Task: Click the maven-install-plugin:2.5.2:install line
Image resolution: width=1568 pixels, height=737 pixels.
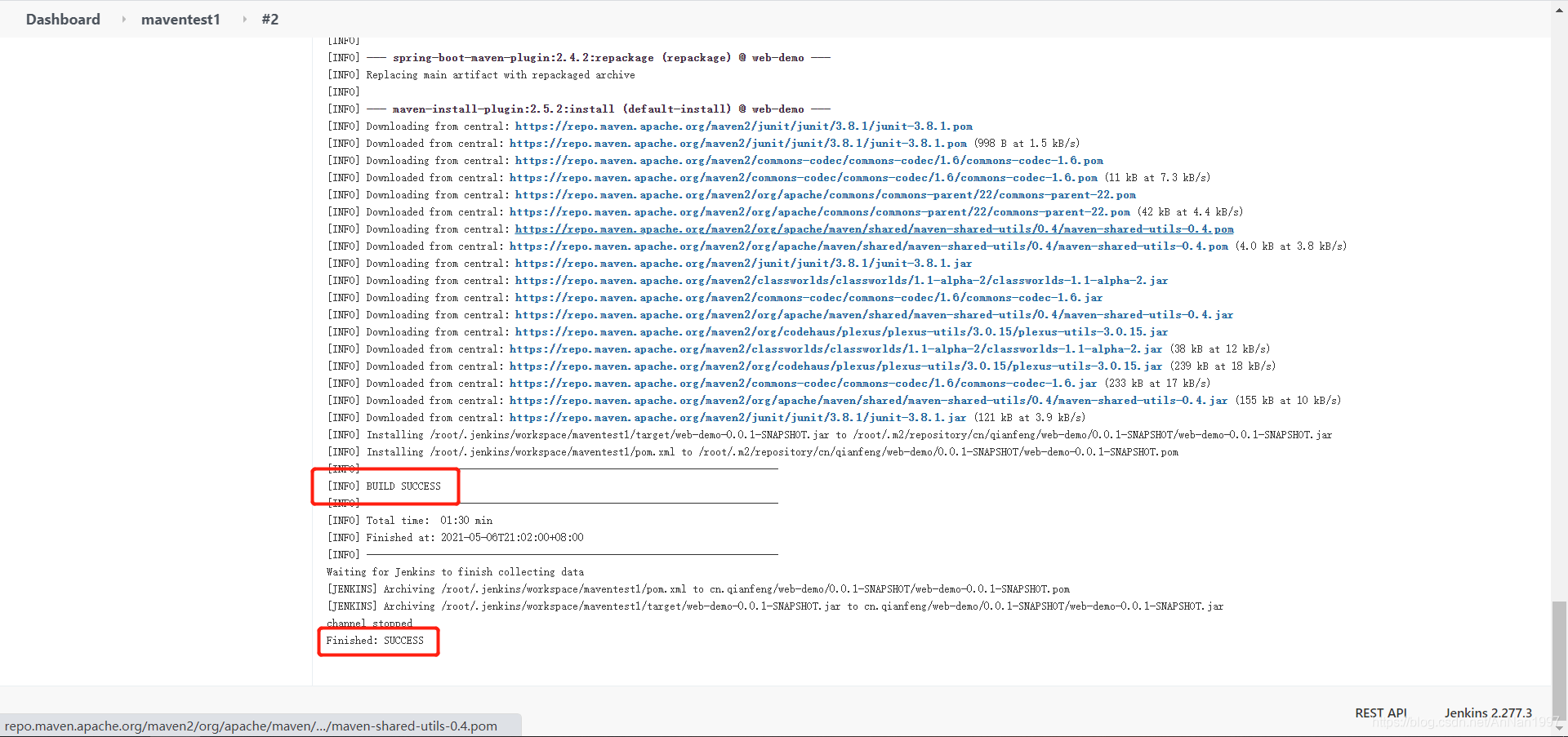Action: [x=579, y=109]
